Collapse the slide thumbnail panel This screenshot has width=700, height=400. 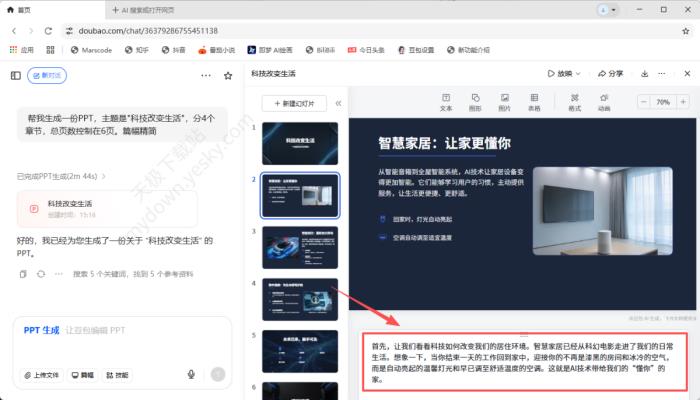pos(338,103)
